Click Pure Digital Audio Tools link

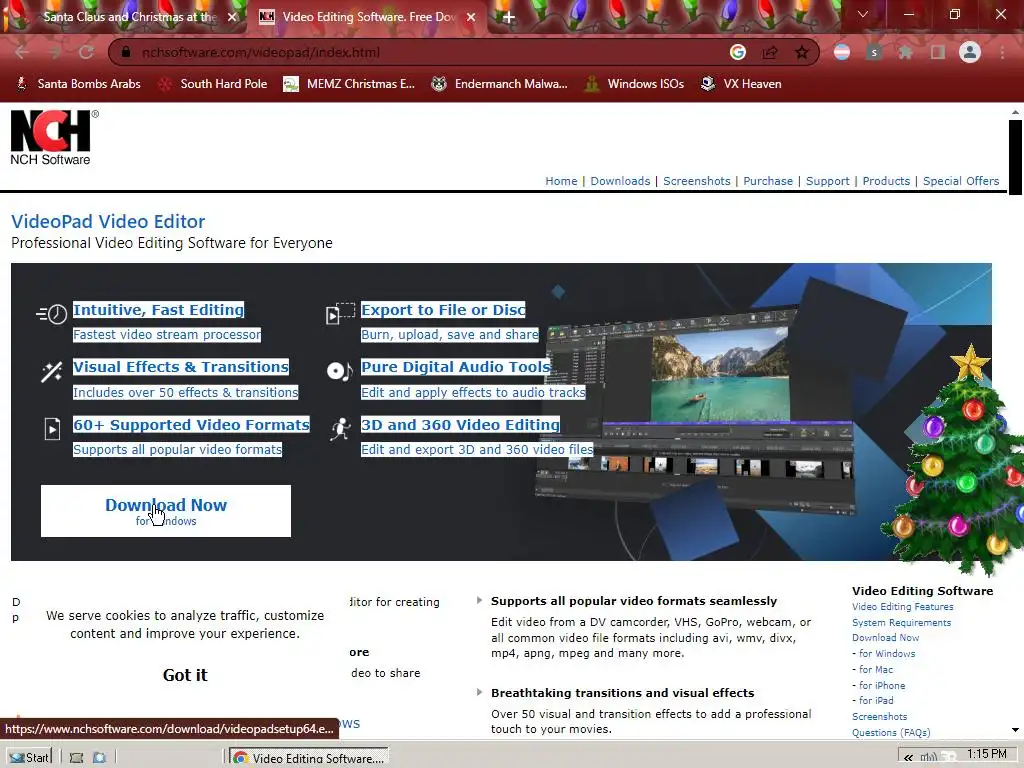(x=456, y=367)
